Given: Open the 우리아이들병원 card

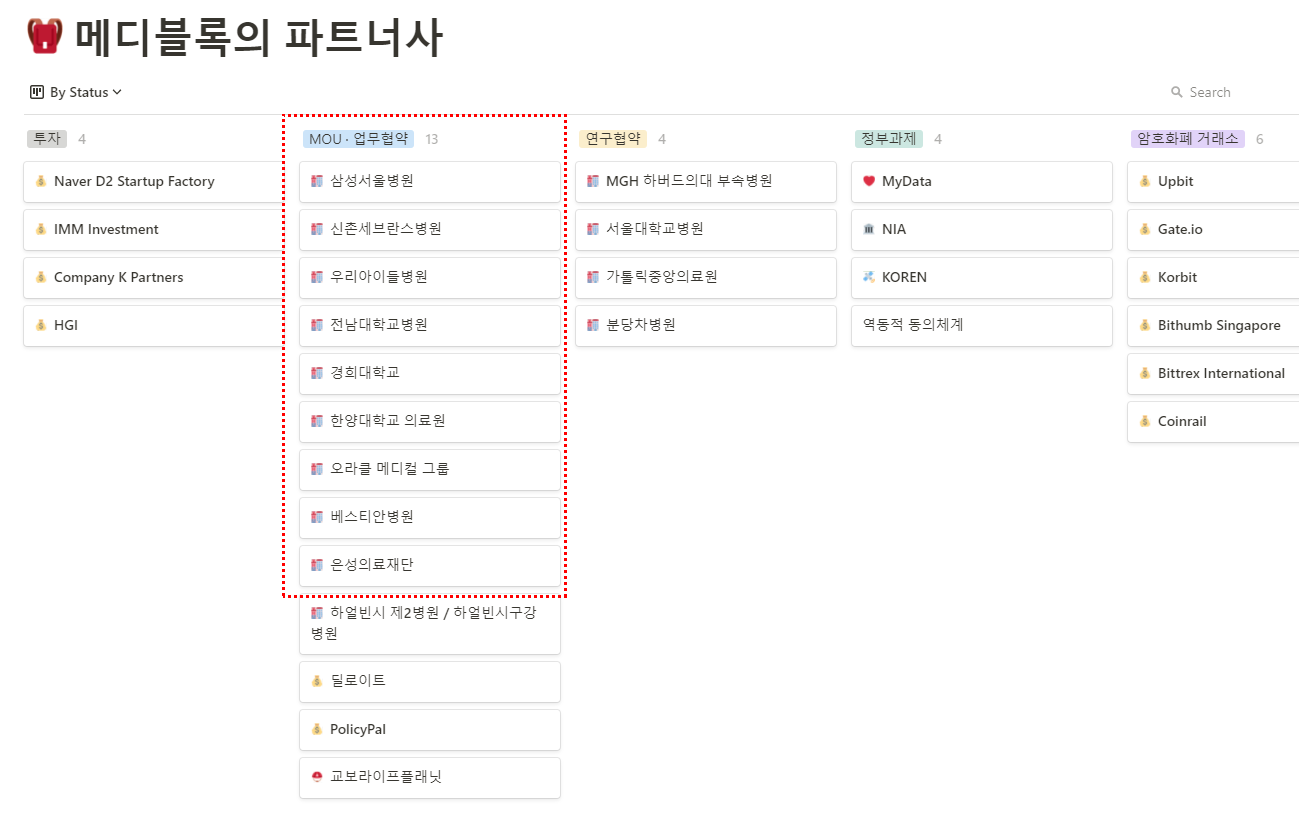Looking at the screenshot, I should coord(430,278).
